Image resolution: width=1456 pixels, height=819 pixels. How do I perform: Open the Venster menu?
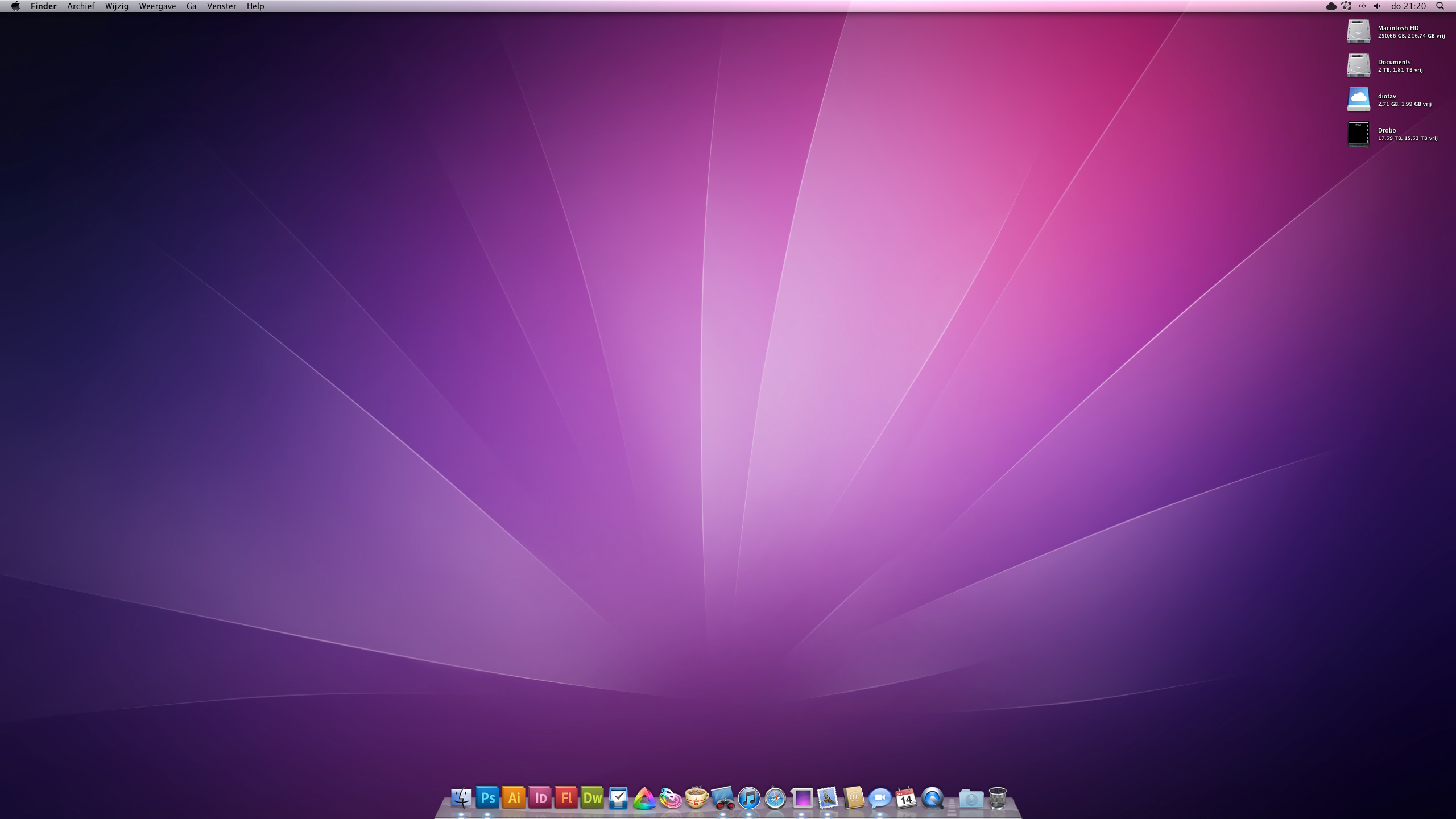[x=221, y=6]
